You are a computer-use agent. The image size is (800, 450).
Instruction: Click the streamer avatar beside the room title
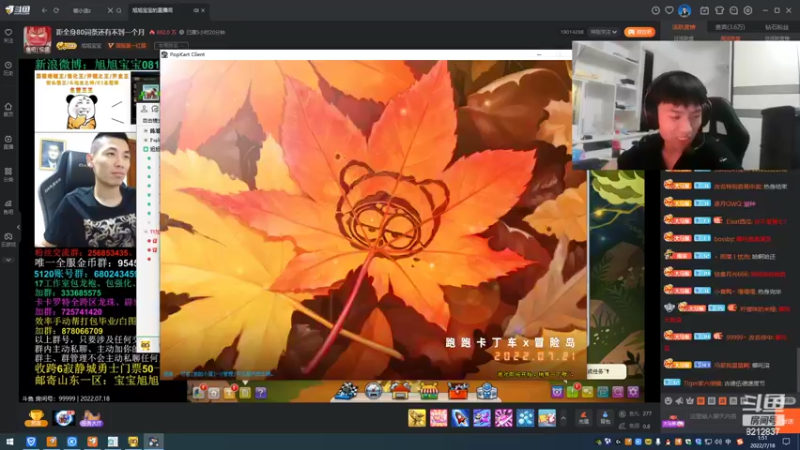(37, 40)
